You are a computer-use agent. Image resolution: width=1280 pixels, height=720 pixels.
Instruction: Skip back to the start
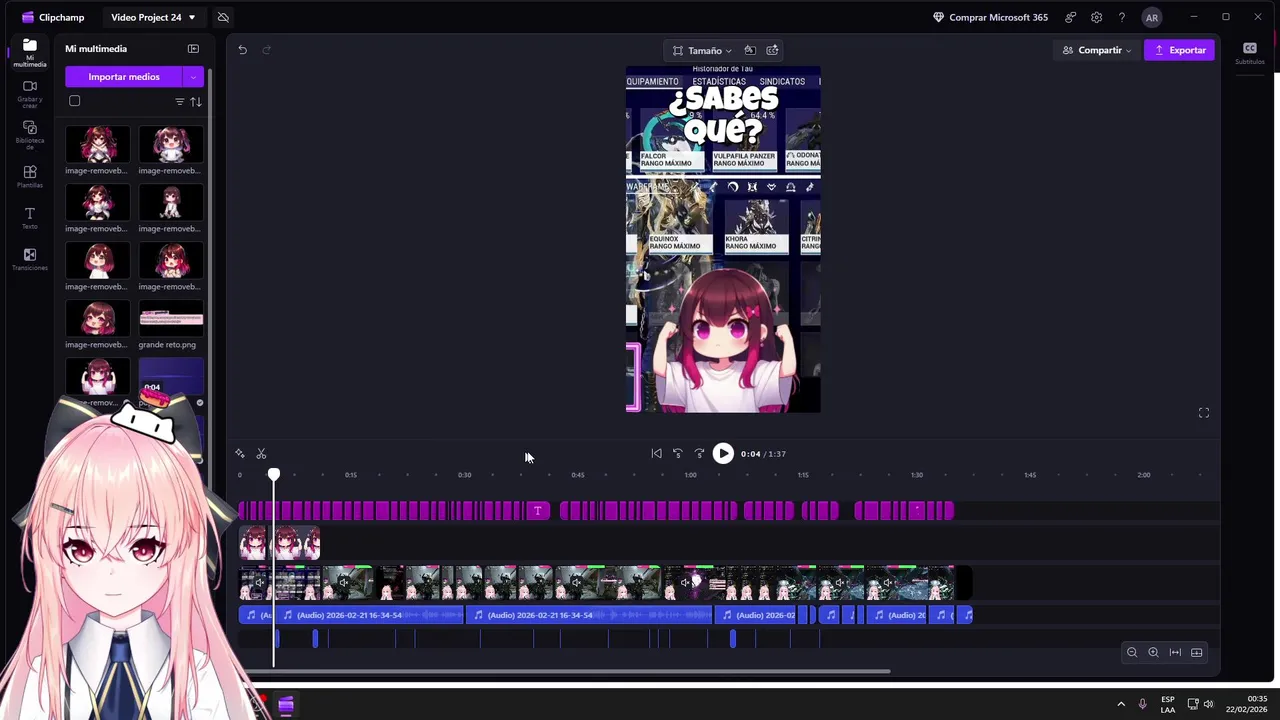coord(656,454)
